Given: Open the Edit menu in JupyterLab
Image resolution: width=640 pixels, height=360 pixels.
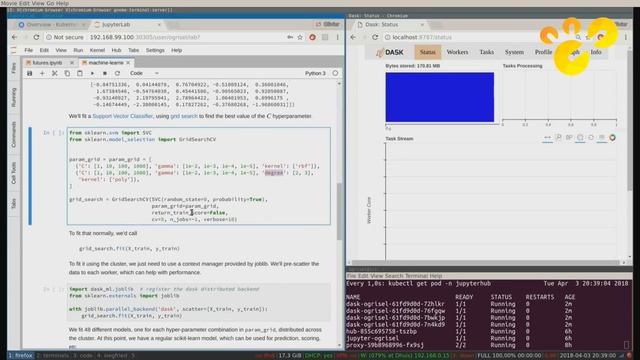Looking at the screenshot, I should click(x=44, y=50).
